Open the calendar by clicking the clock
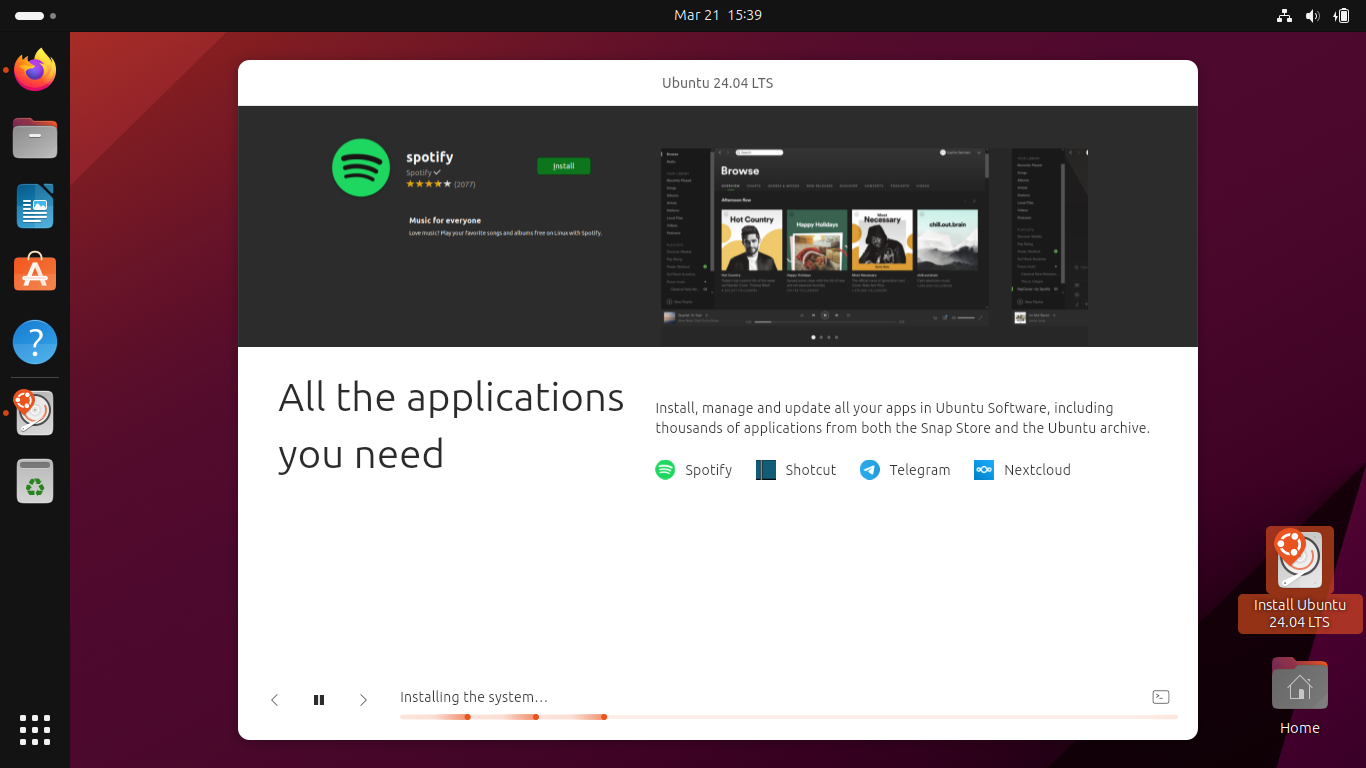This screenshot has width=1366, height=768. click(x=717, y=15)
